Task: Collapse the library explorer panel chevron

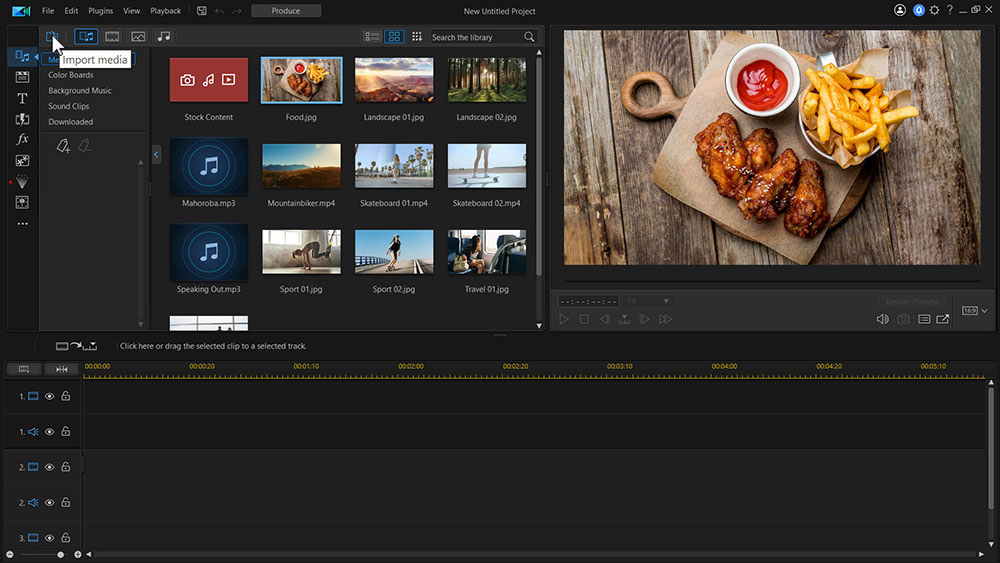Action: (156, 154)
